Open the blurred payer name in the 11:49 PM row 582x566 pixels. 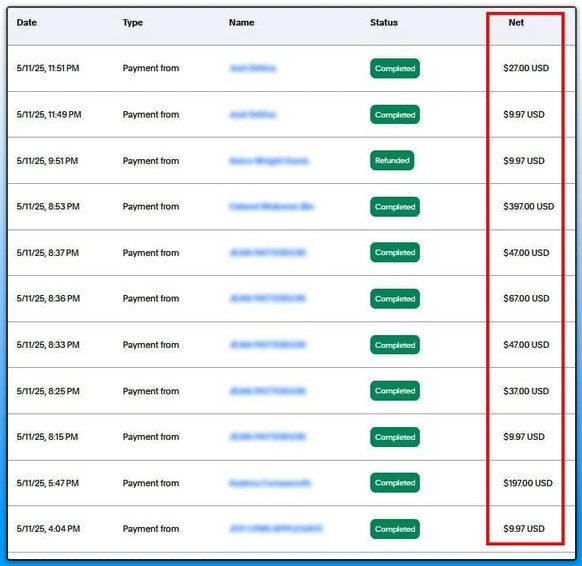point(253,115)
